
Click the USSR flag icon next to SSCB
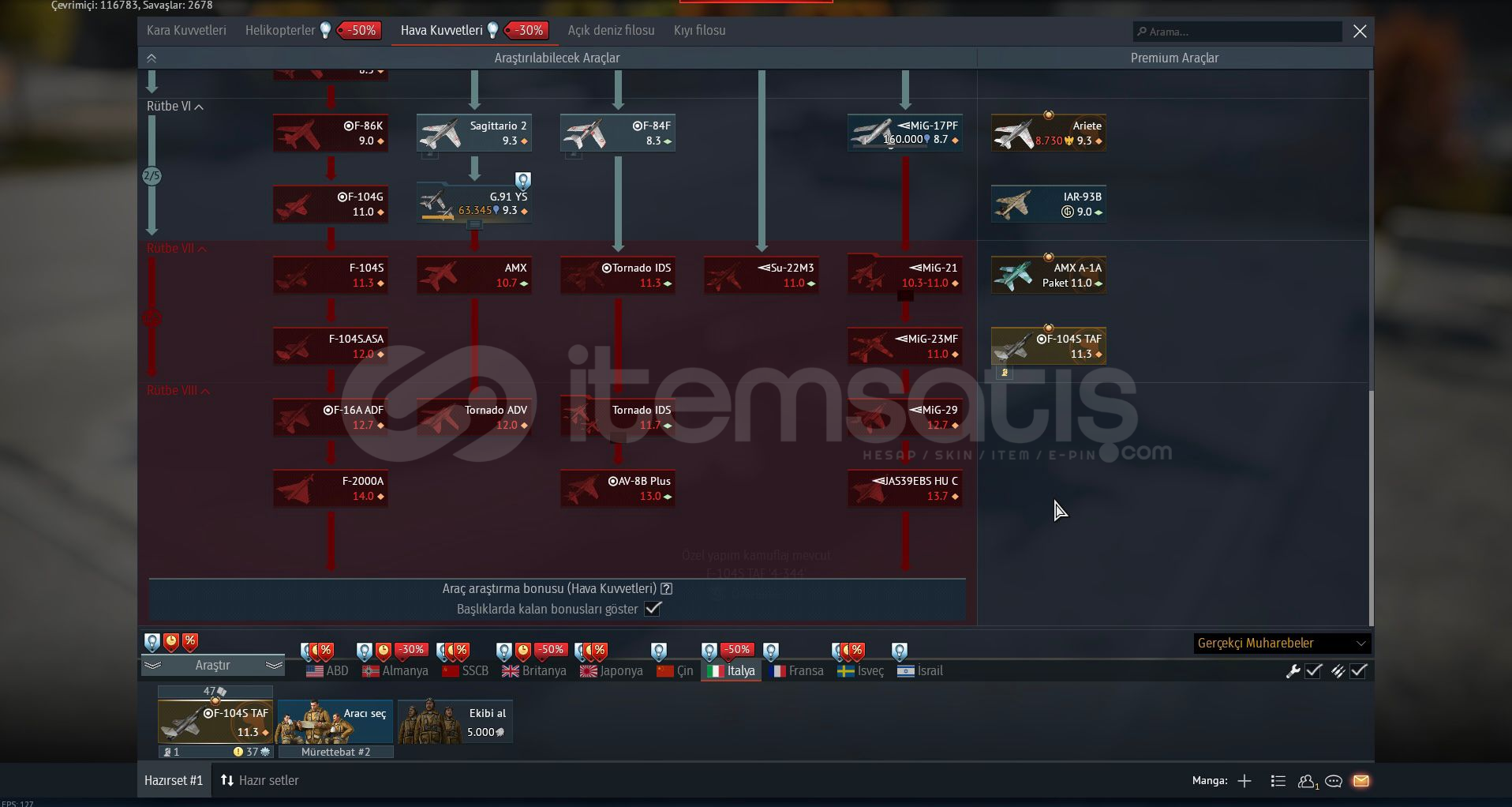tap(451, 671)
